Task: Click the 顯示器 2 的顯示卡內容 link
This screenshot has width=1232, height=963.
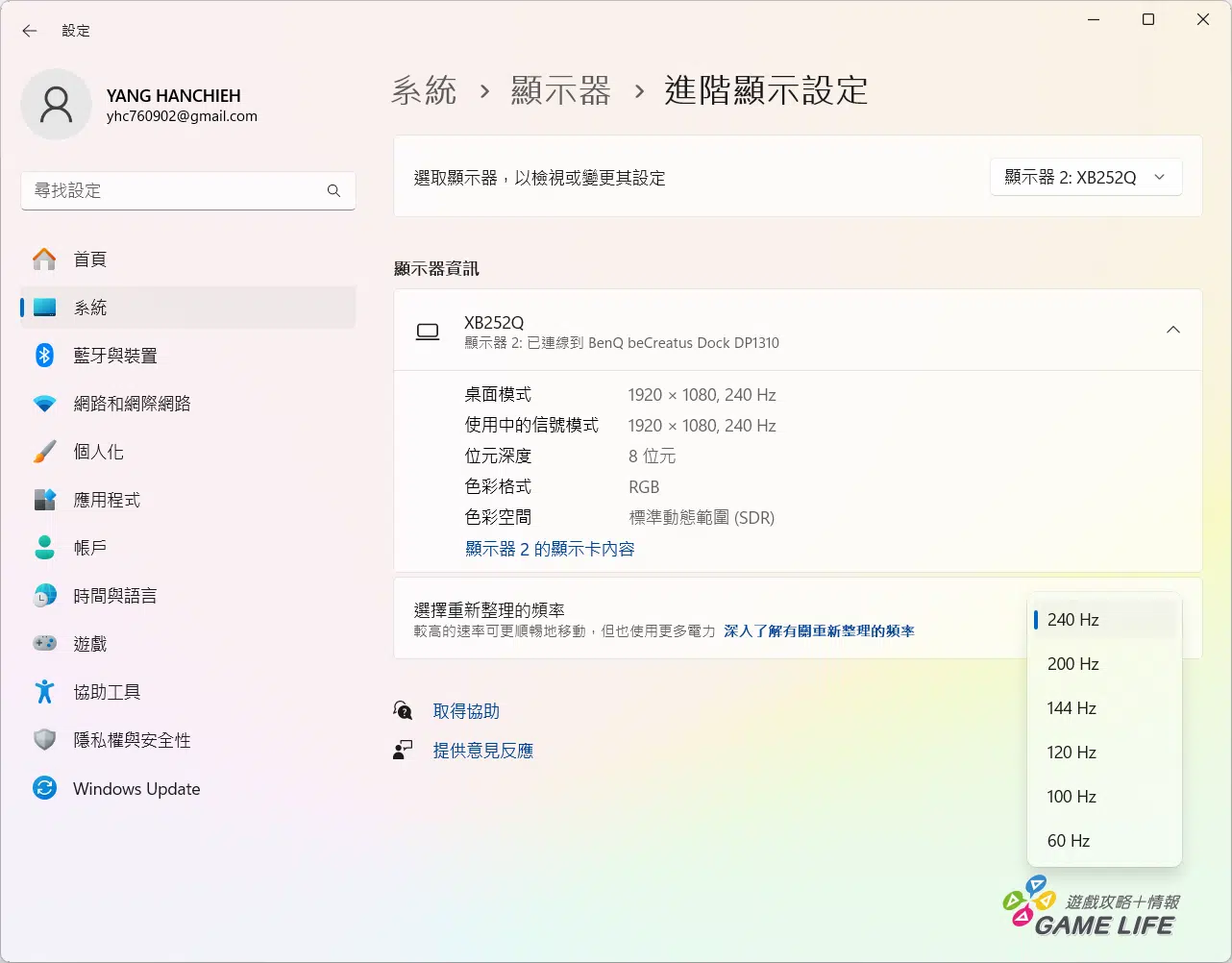Action: click(x=550, y=549)
